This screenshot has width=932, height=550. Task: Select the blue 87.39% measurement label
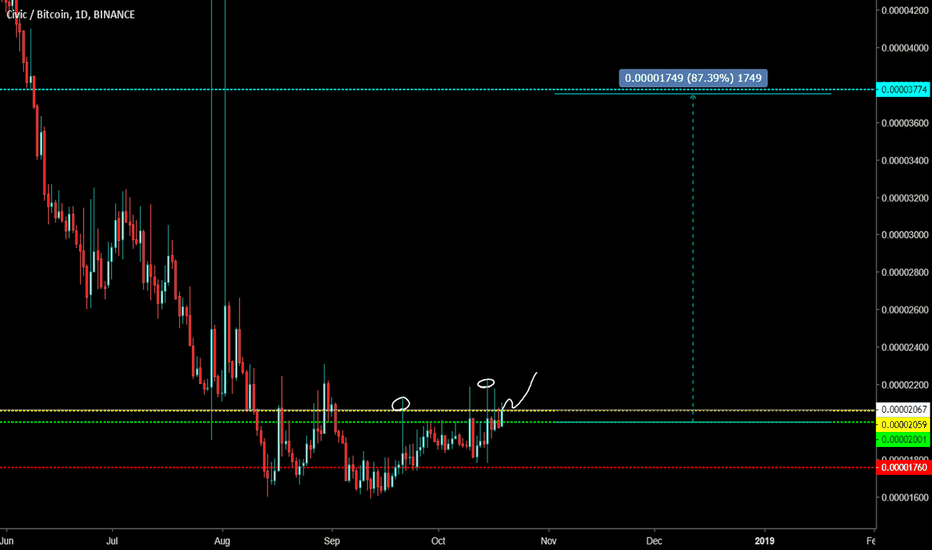(x=693, y=78)
